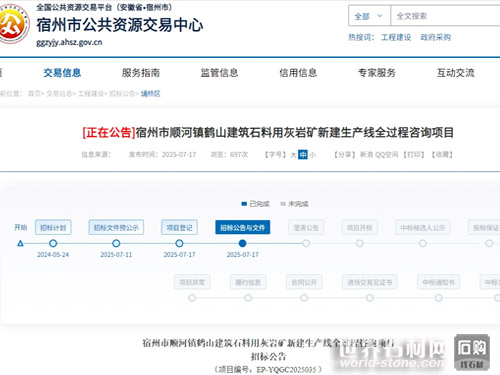Click the 【收藏】 favorite link

click(x=442, y=155)
